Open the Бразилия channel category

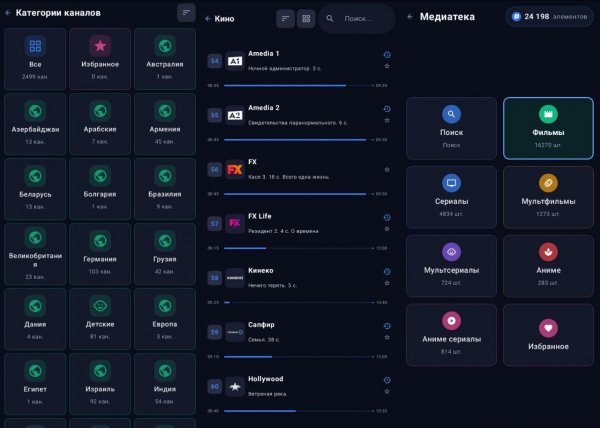165,189
